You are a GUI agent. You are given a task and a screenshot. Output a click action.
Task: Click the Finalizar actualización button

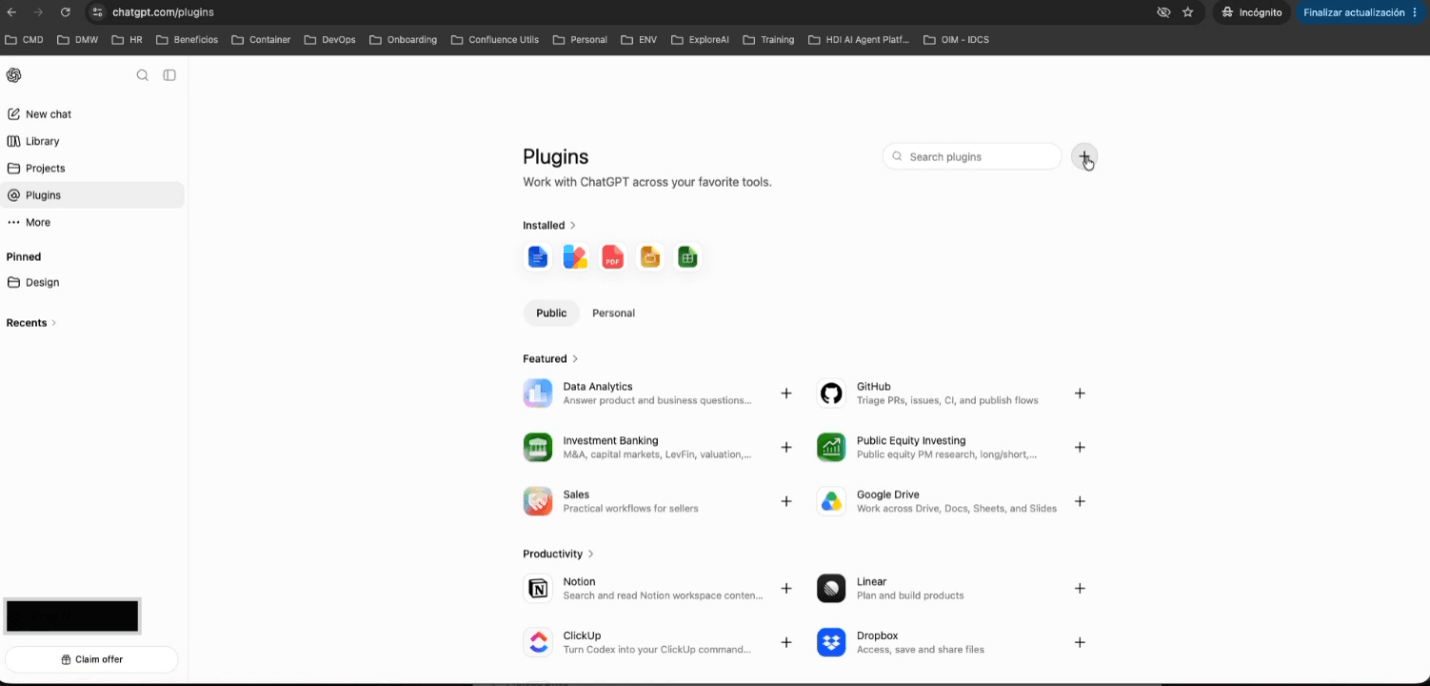tap(1361, 12)
